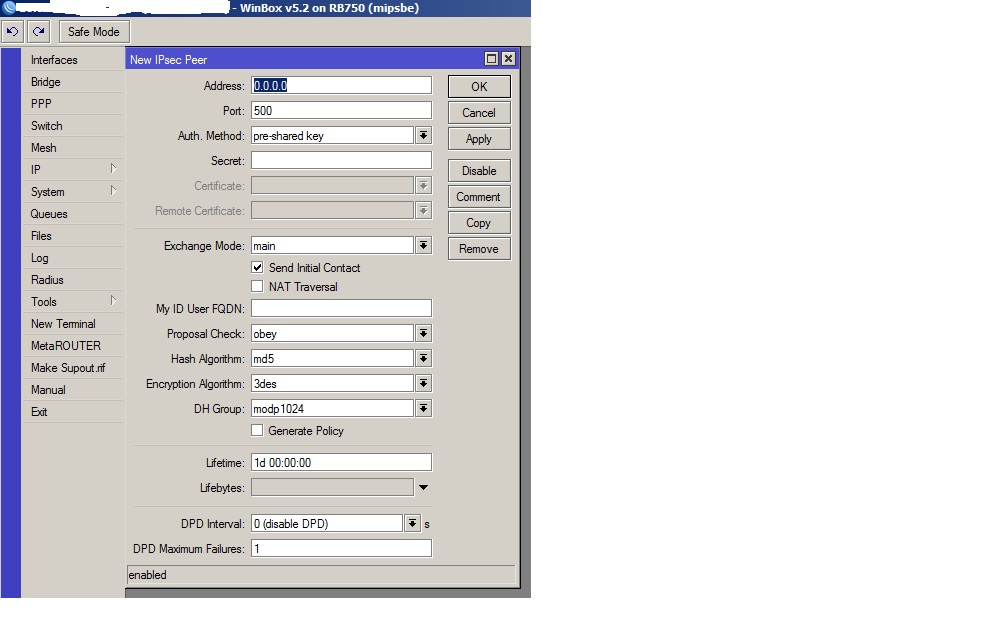This screenshot has width=1008, height=630.
Task: Select Exit in the sidebar
Action: tap(72, 411)
